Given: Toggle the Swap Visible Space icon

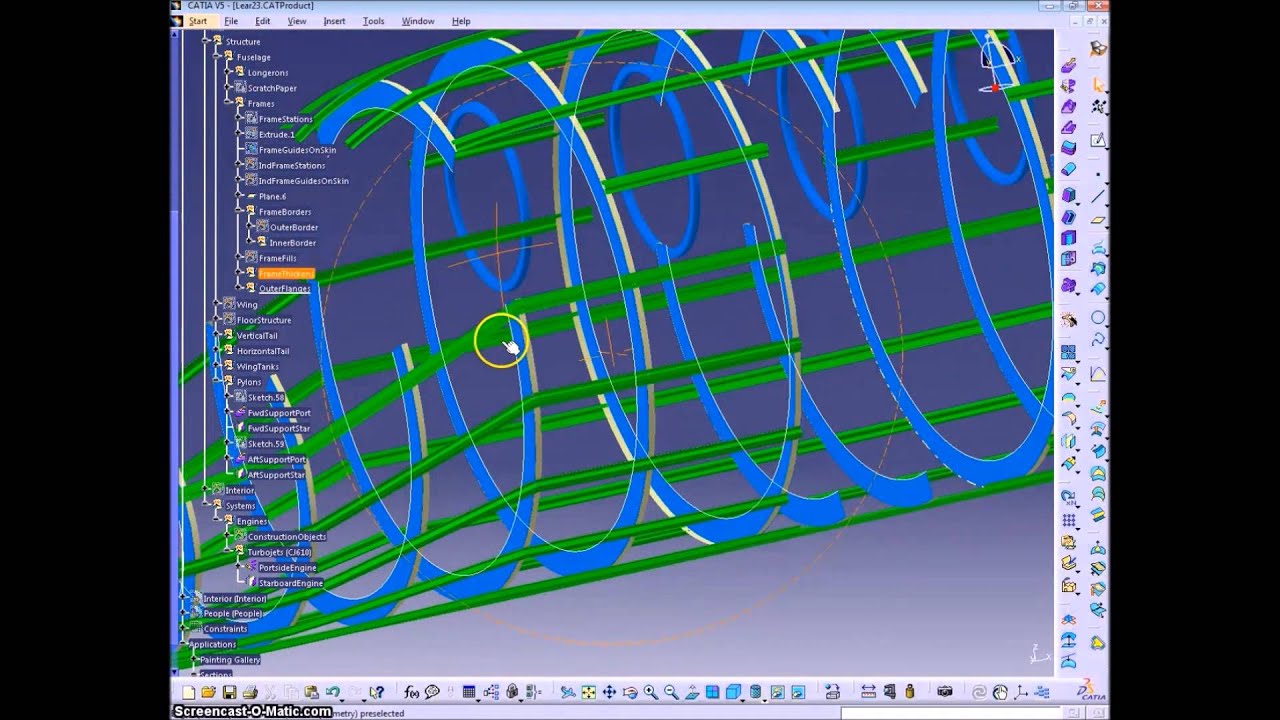Looking at the screenshot, I should 798,692.
